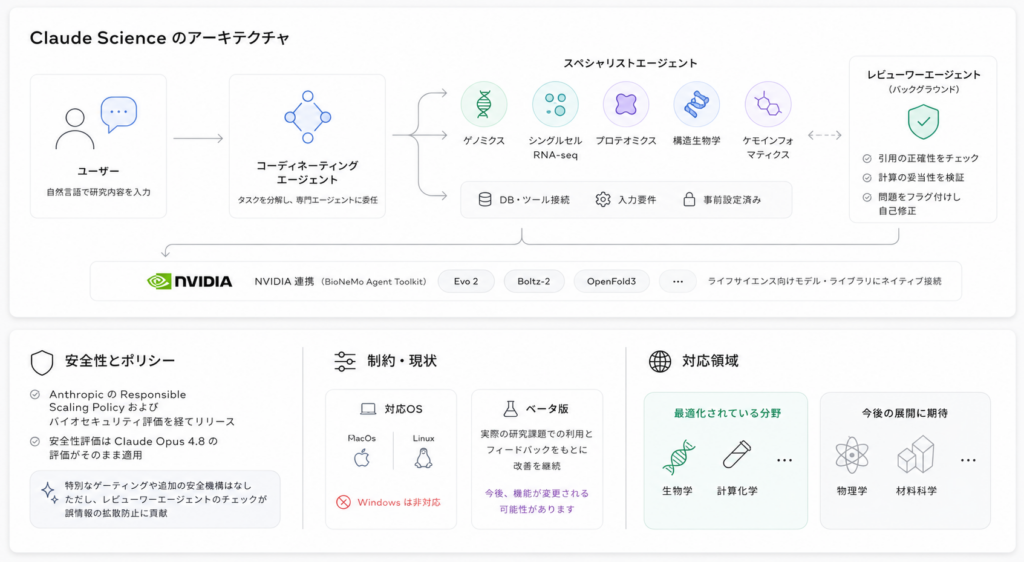Click the flask icon beside ベータ版

point(510,409)
